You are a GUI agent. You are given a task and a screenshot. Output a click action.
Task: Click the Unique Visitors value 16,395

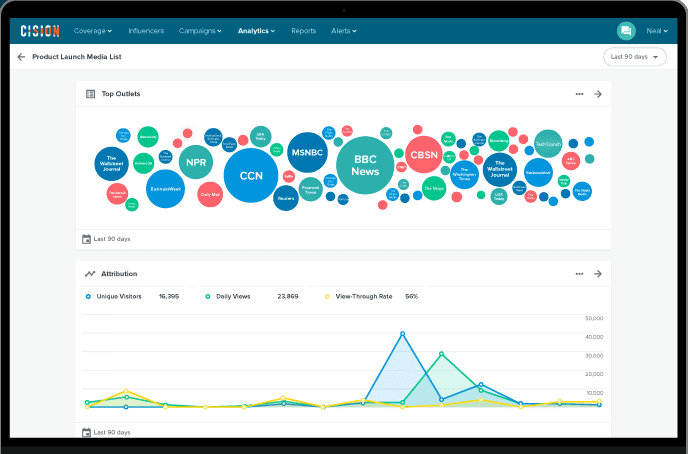pos(169,297)
